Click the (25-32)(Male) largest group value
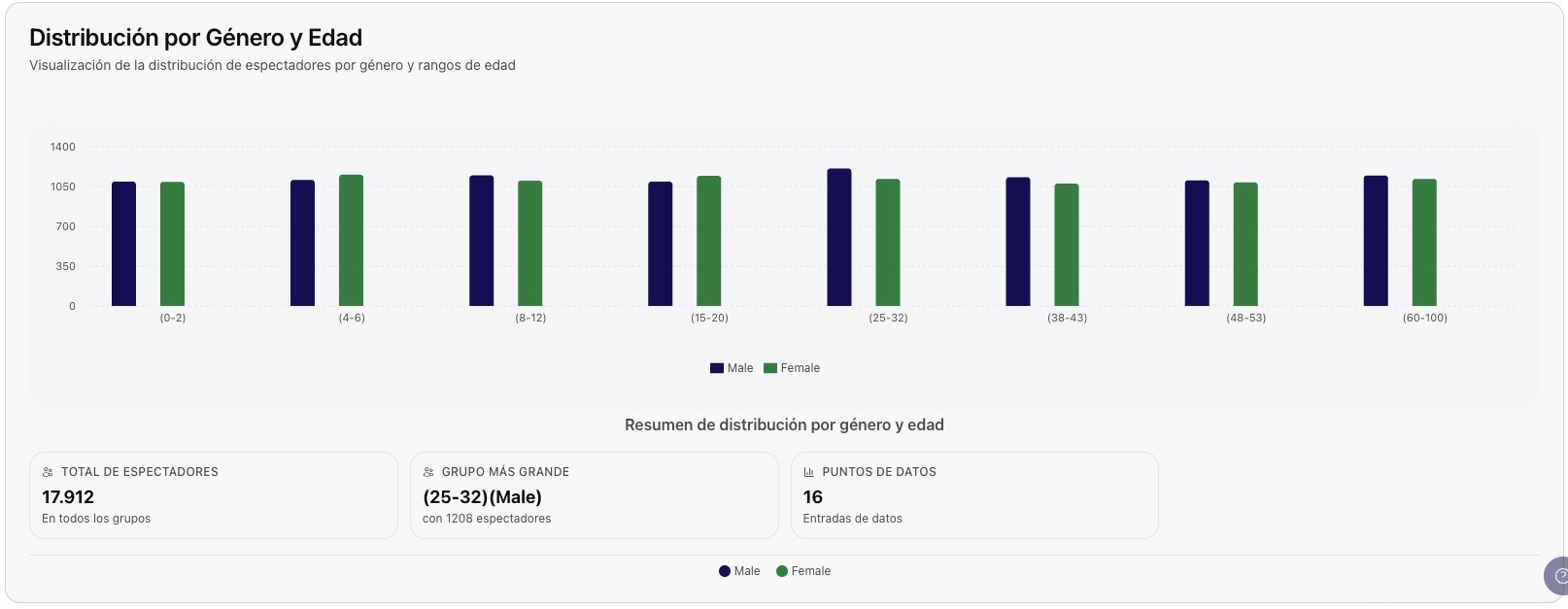The image size is (1568, 609). pyautogui.click(x=482, y=497)
